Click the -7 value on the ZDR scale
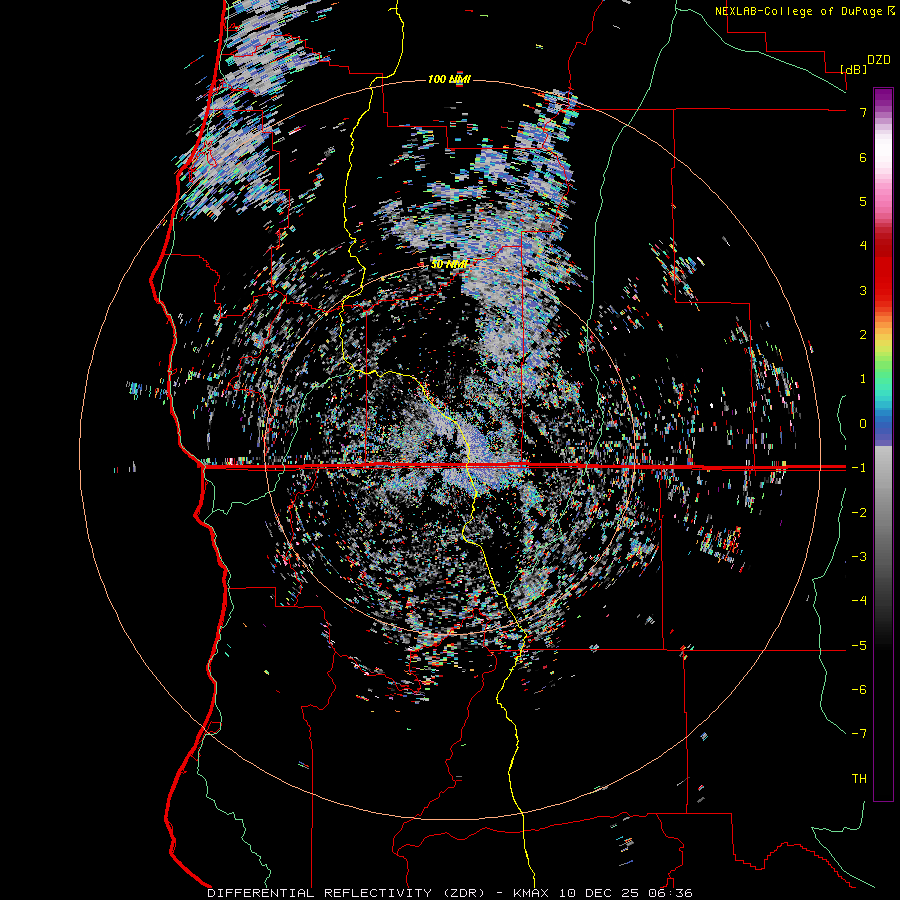The width and height of the screenshot is (900, 900). (x=859, y=734)
